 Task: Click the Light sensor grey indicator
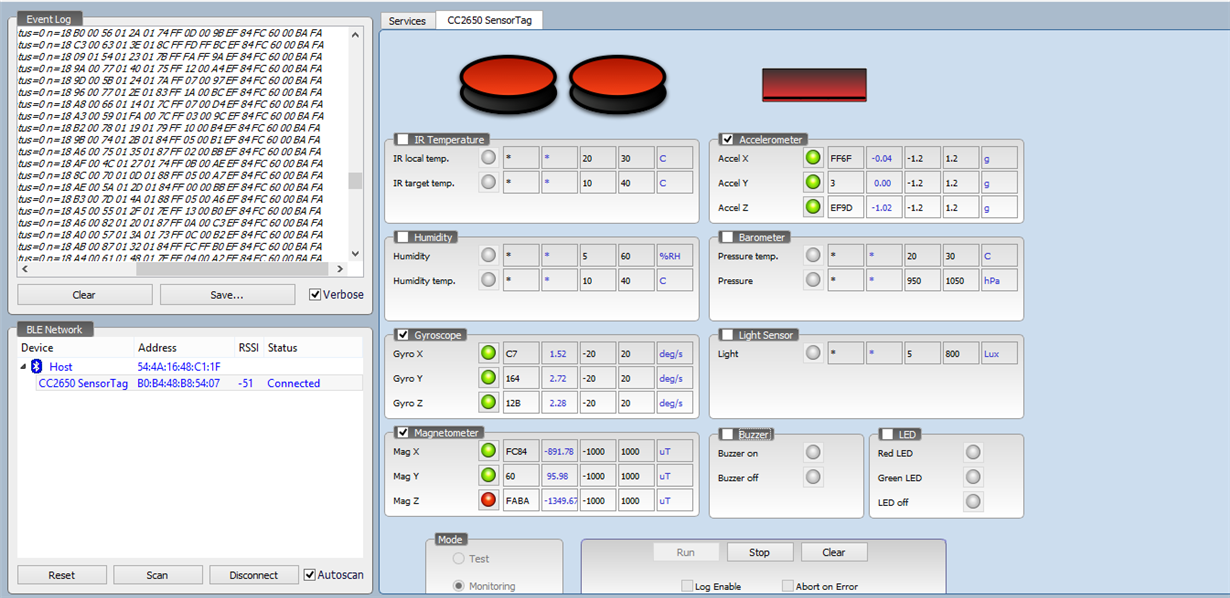pos(813,353)
